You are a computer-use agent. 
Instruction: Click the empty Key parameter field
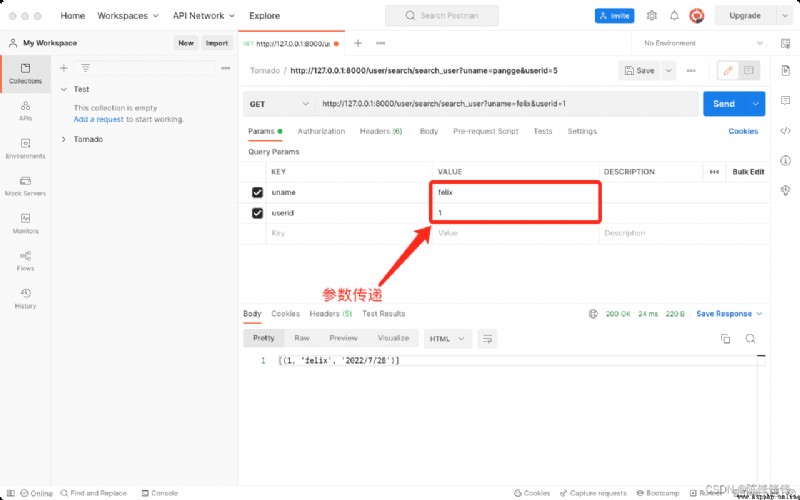coord(349,233)
